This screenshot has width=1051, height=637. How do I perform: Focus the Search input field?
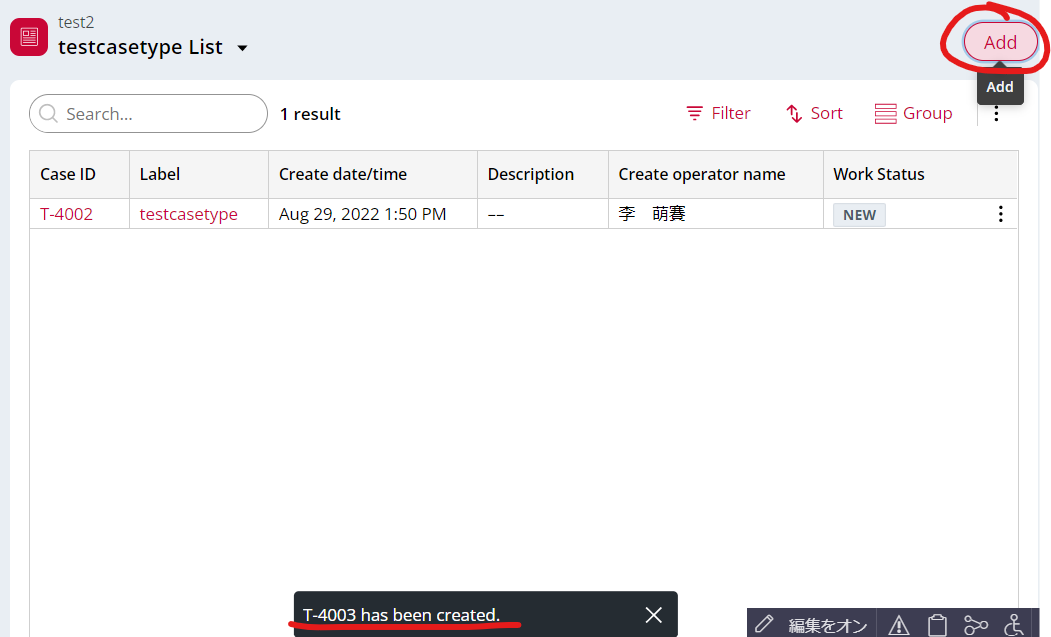(x=148, y=114)
